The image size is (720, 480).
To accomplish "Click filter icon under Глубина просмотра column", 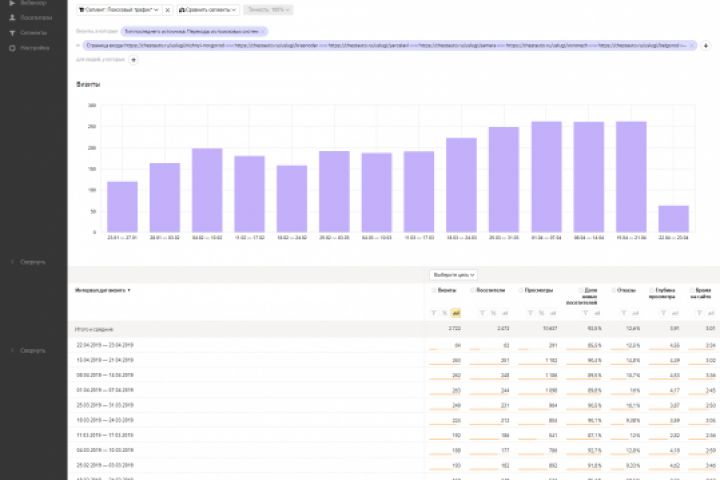I will click(x=663, y=313).
